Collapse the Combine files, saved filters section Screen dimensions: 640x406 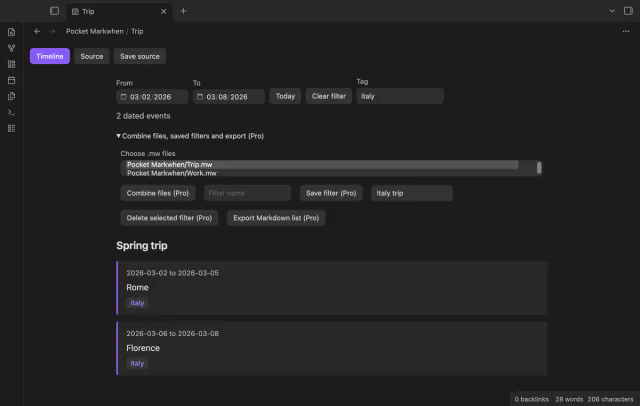(190, 136)
